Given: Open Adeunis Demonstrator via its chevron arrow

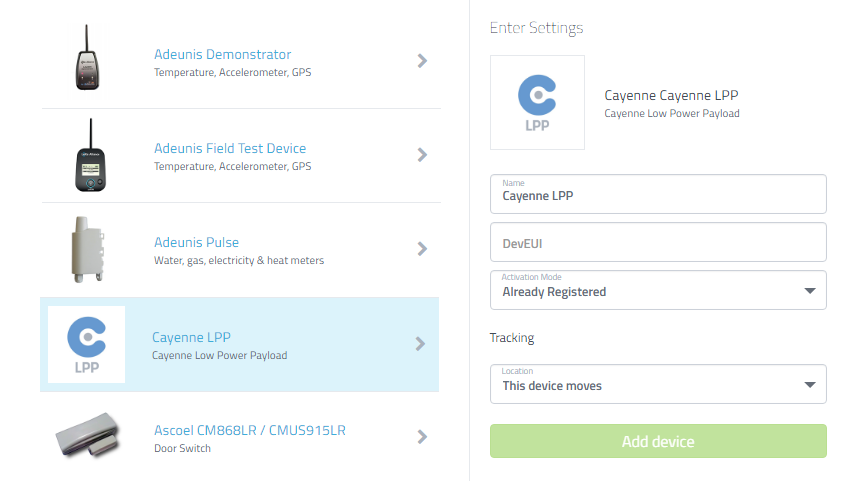Looking at the screenshot, I should [422, 61].
